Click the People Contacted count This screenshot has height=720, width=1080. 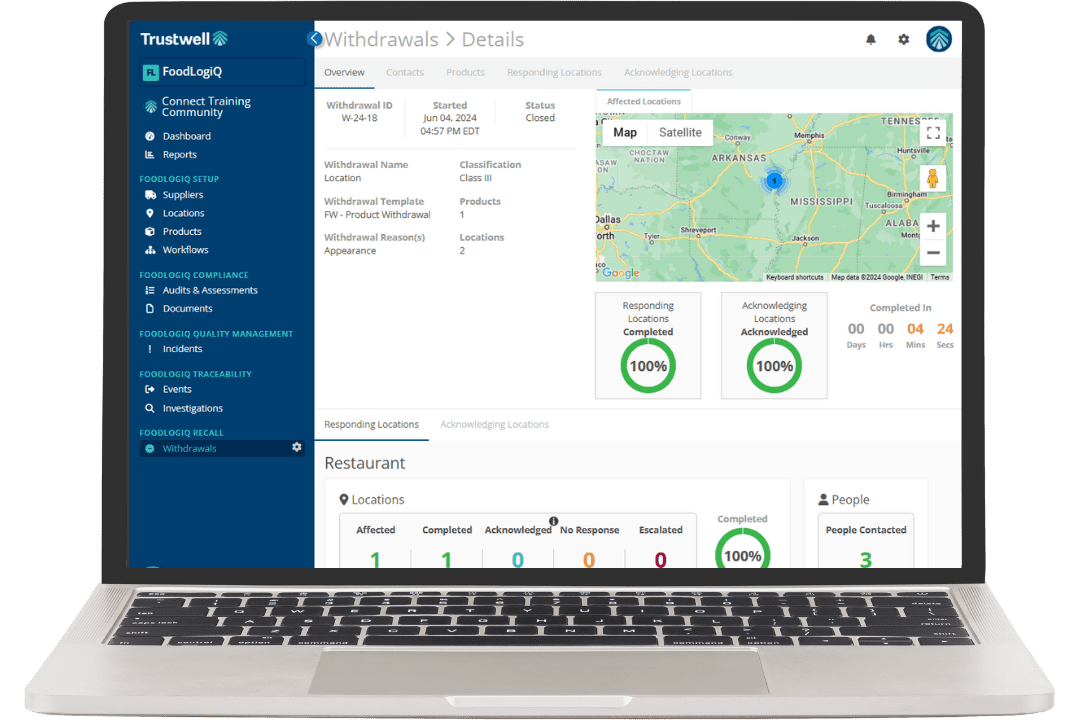point(866,559)
